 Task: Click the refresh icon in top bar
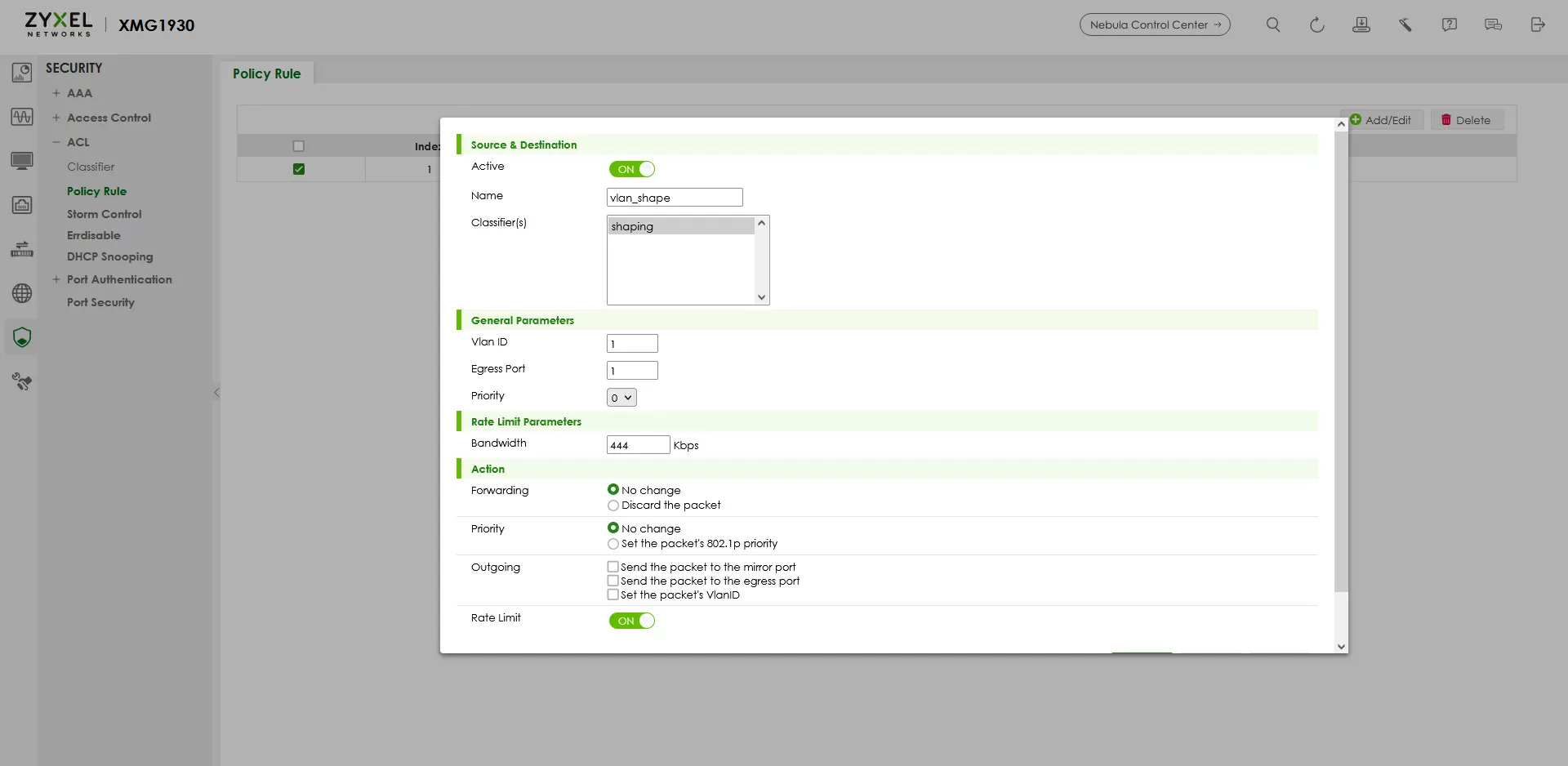tap(1316, 24)
